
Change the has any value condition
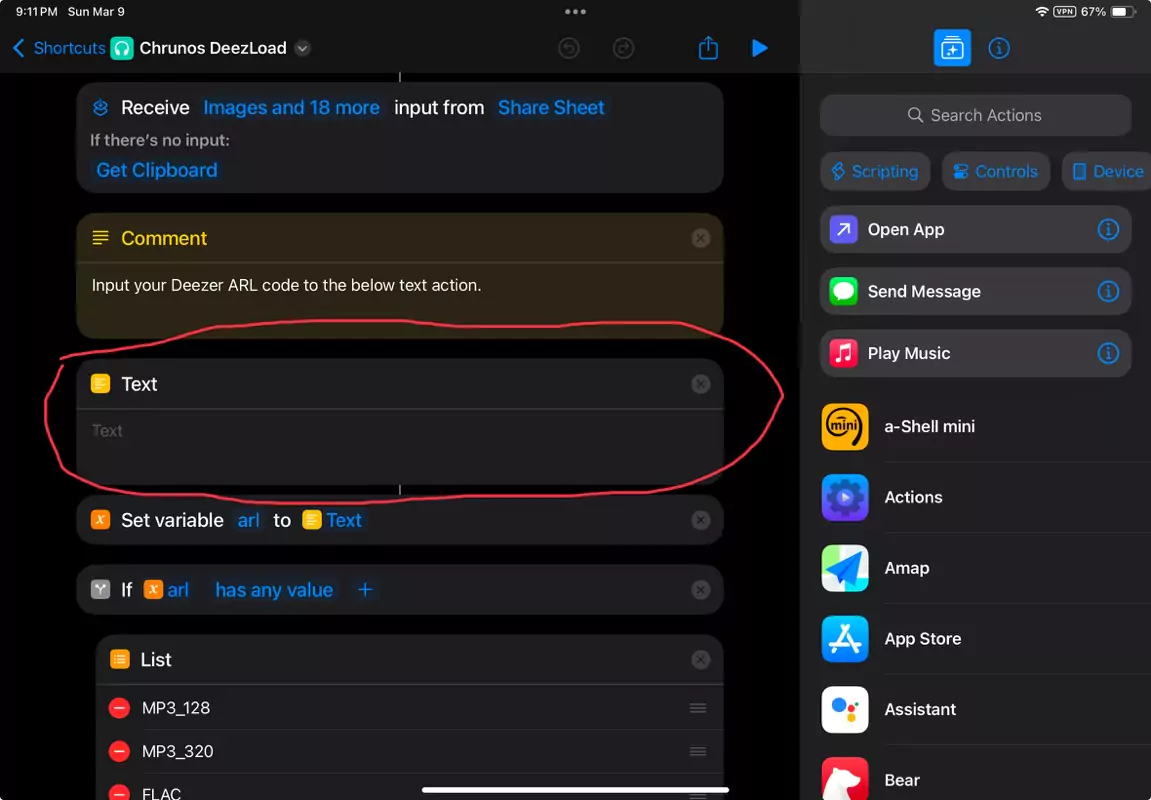coord(273,589)
